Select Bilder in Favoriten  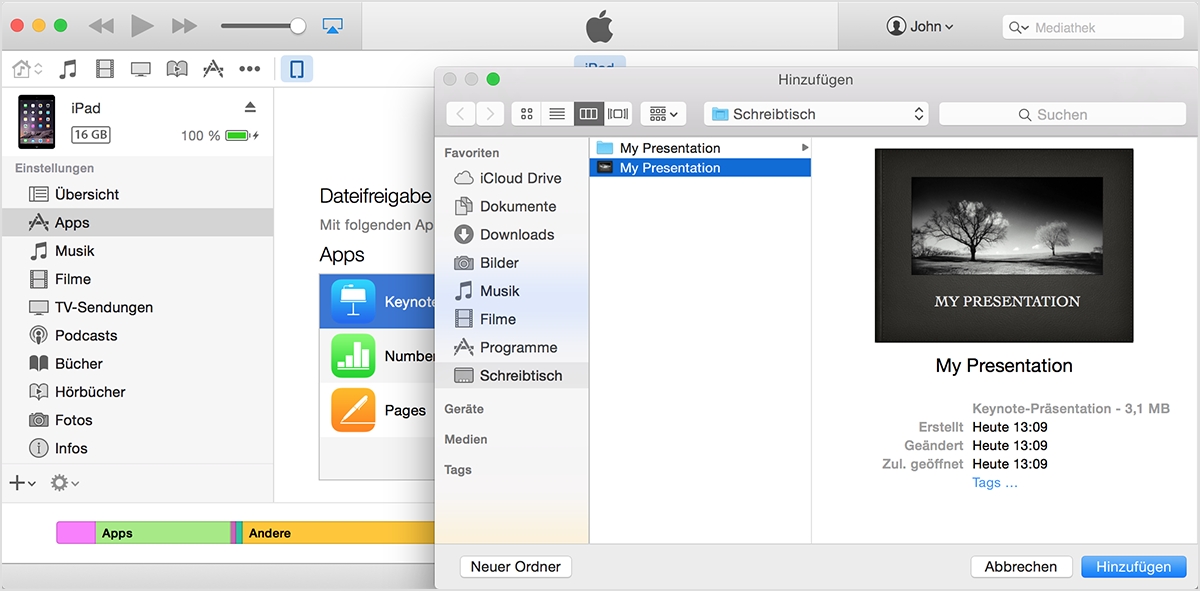[x=512, y=263]
